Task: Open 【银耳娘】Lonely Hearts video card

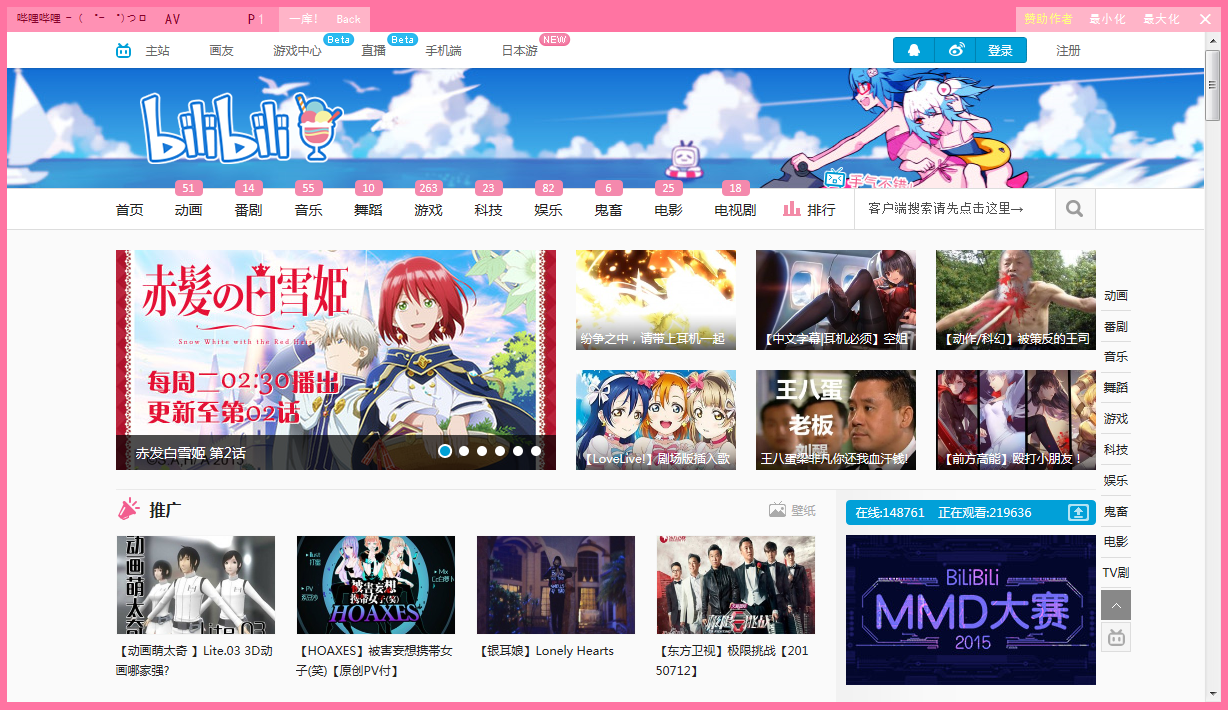Action: (556, 597)
